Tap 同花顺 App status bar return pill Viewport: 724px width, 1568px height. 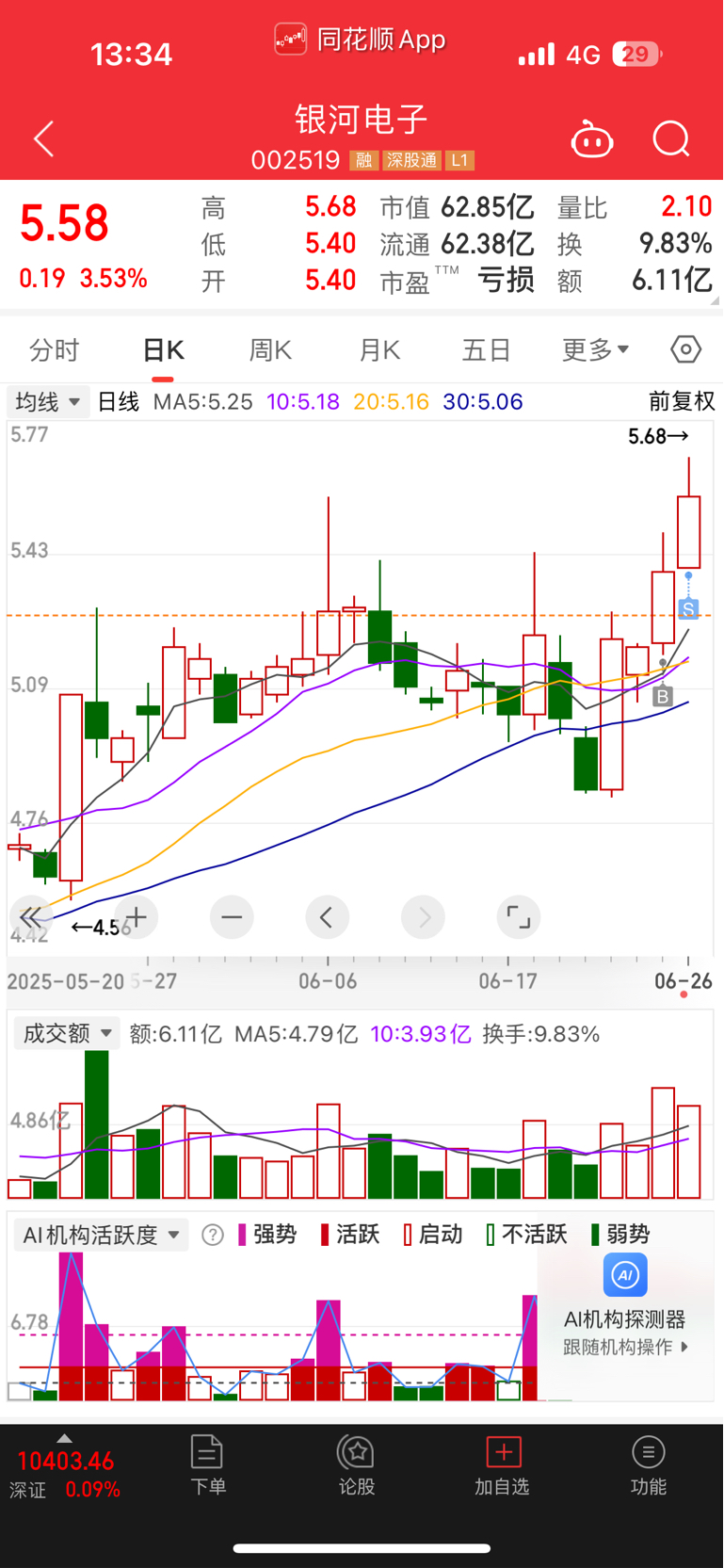(361, 40)
